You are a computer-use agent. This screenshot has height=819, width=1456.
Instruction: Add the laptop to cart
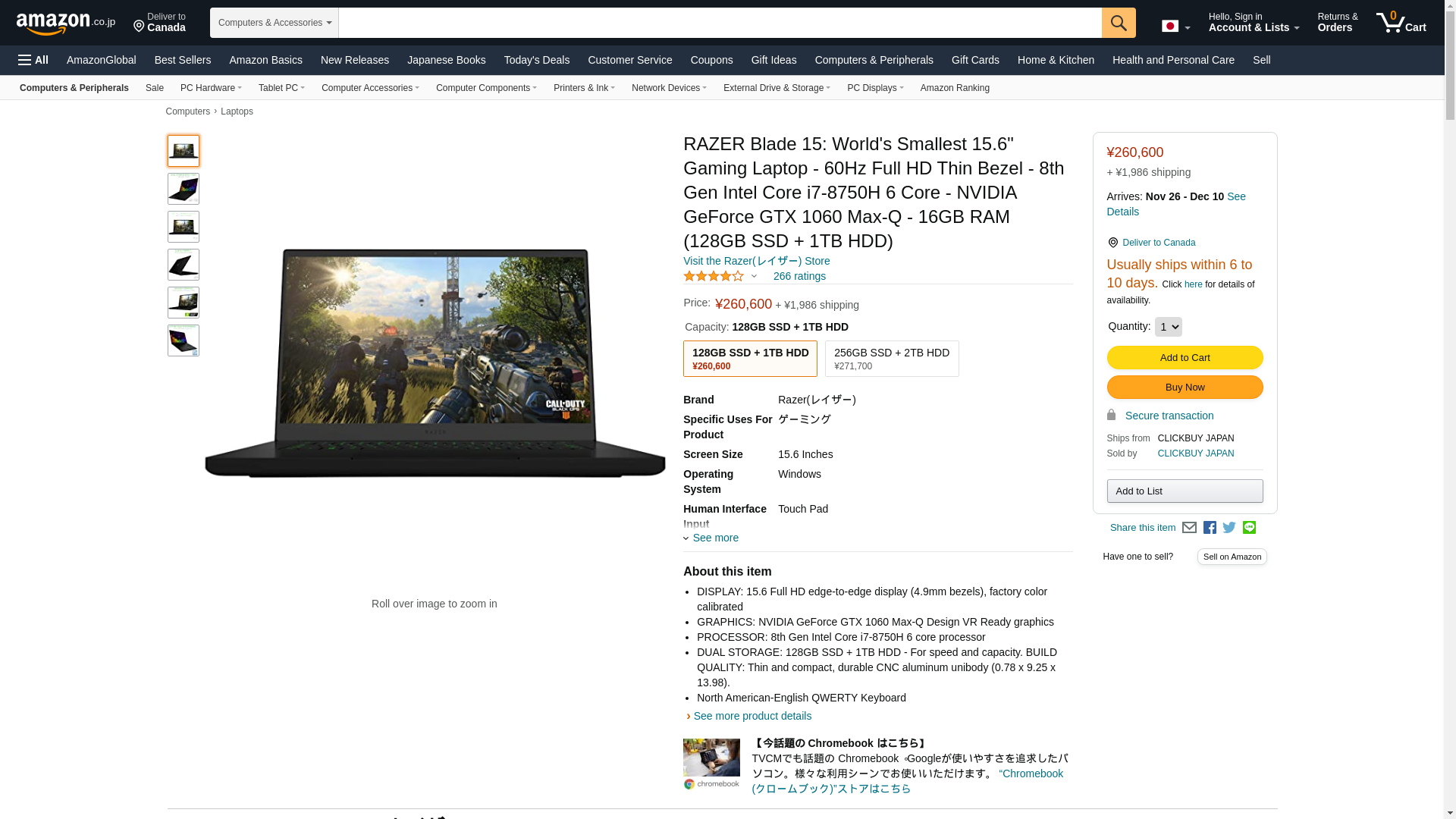click(x=1185, y=358)
